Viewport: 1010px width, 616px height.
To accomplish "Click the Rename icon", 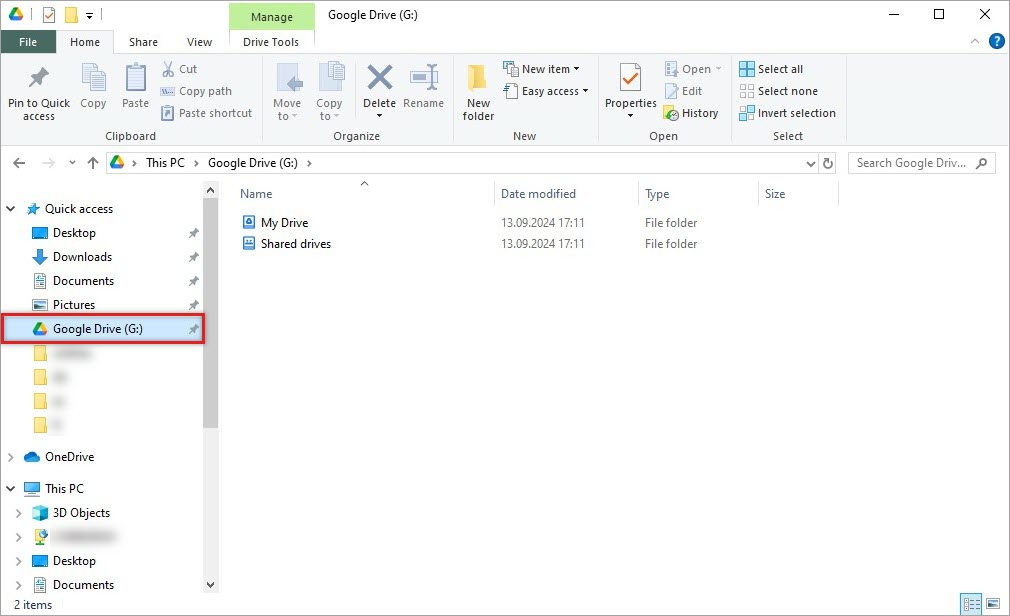I will (424, 78).
